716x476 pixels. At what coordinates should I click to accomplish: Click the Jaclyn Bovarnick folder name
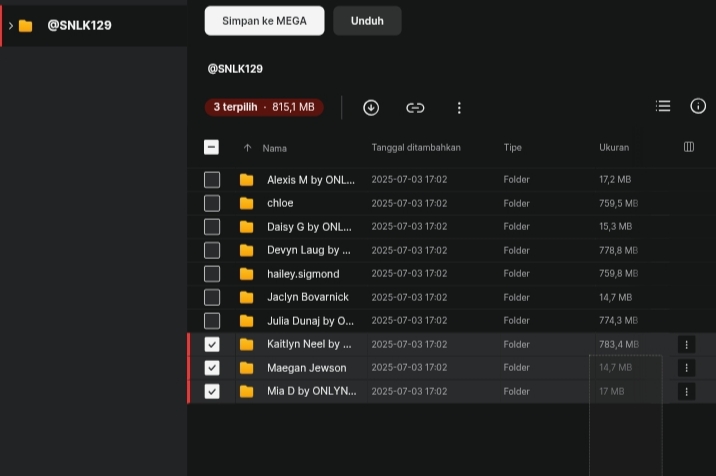click(x=308, y=297)
